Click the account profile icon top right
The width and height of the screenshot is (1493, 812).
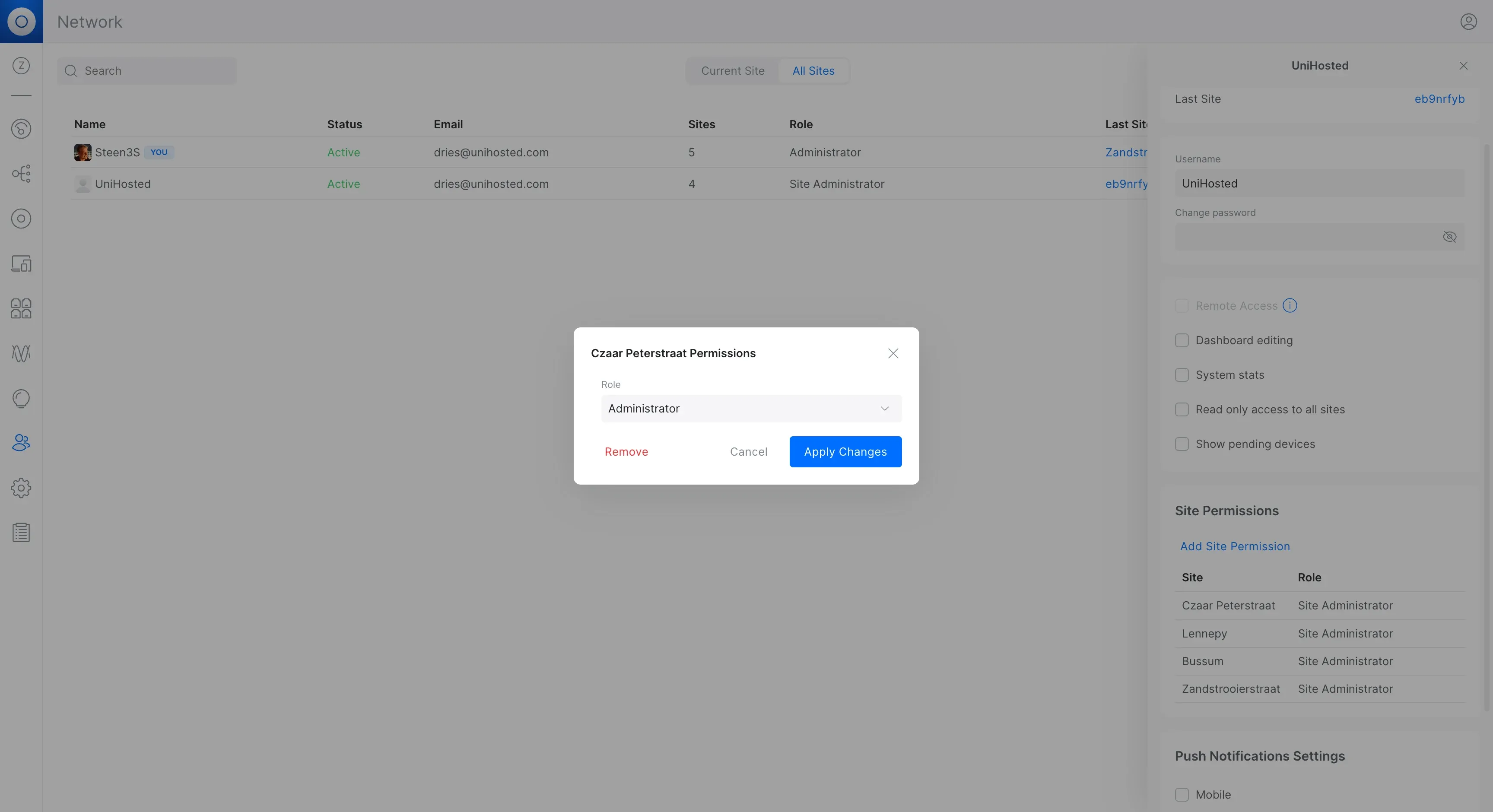pyautogui.click(x=1468, y=22)
